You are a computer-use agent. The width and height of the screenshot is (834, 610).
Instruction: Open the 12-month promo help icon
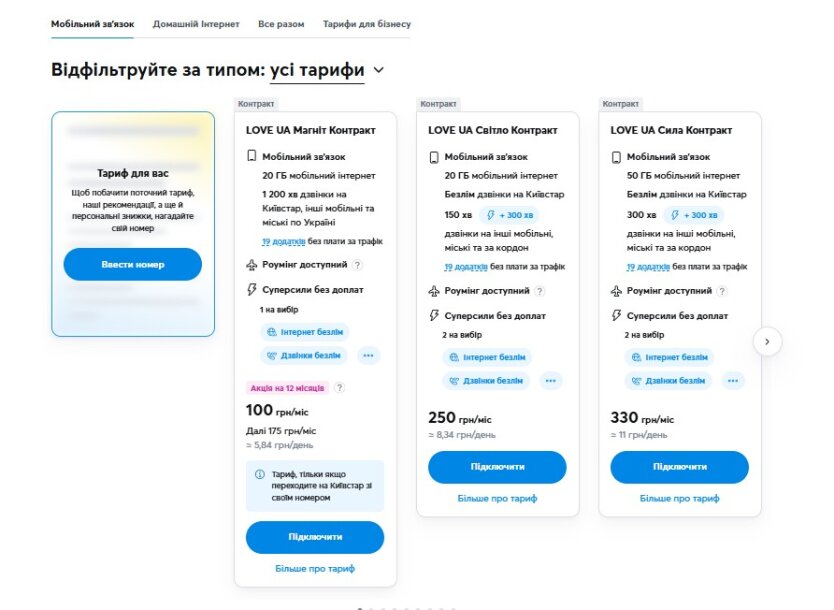(x=340, y=388)
